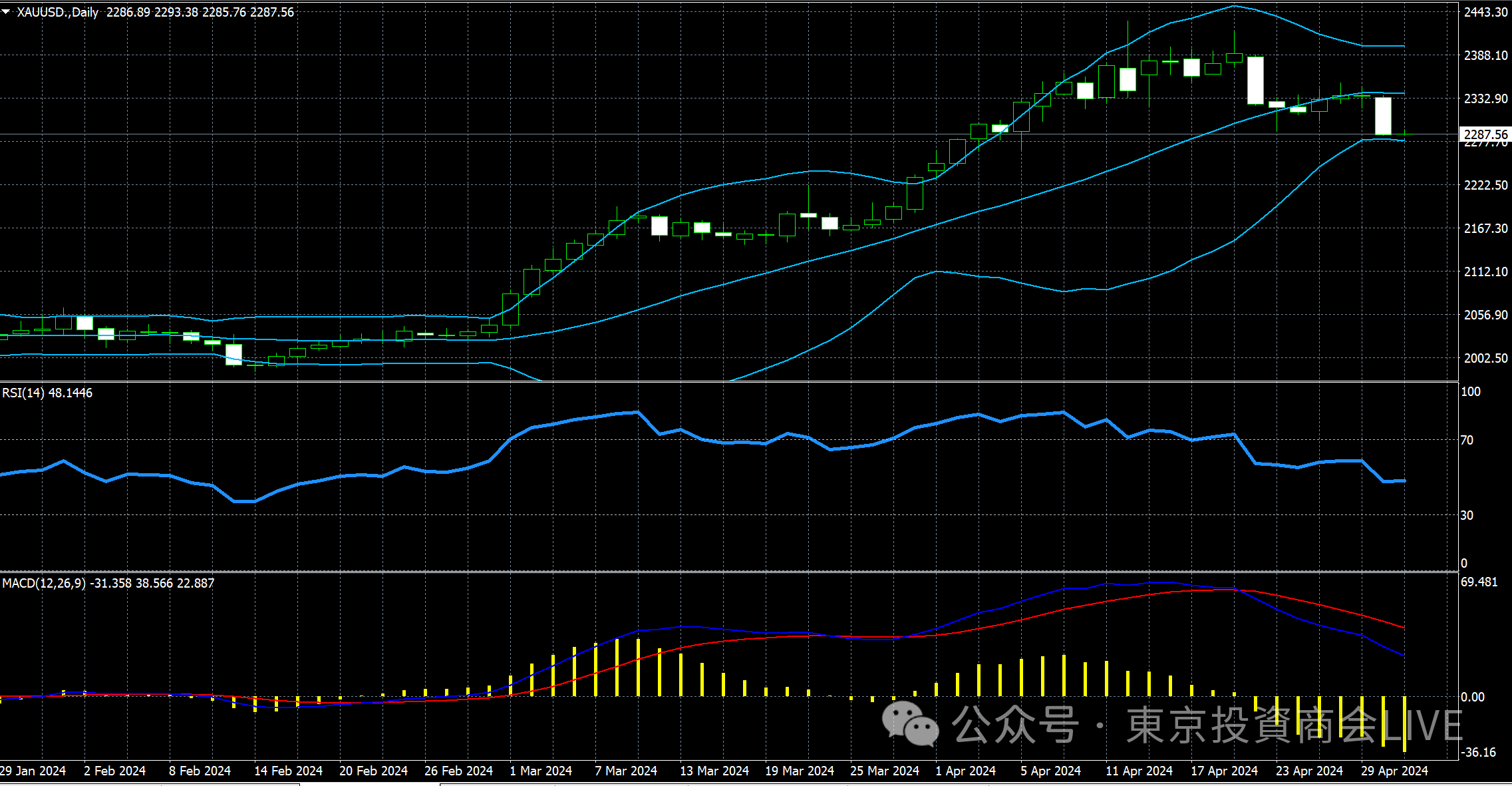1512x786 pixels.
Task: Click the 11 Apr 2024 date label
Action: click(1139, 771)
